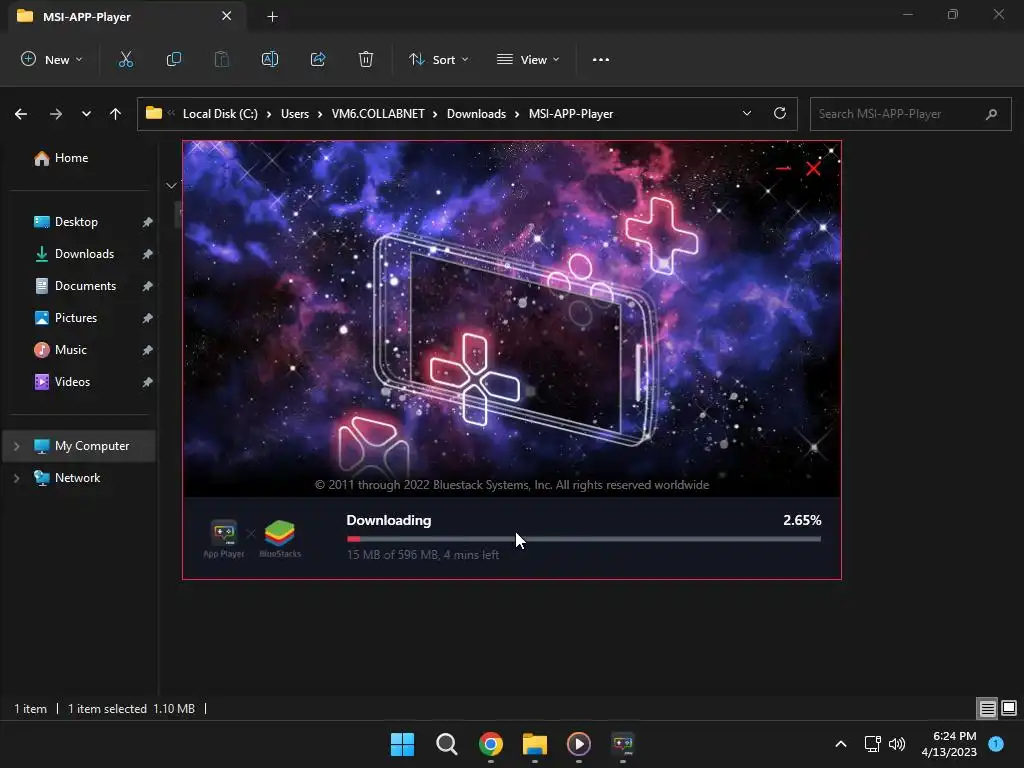
Task: Open the notification badge icon
Action: pos(996,744)
